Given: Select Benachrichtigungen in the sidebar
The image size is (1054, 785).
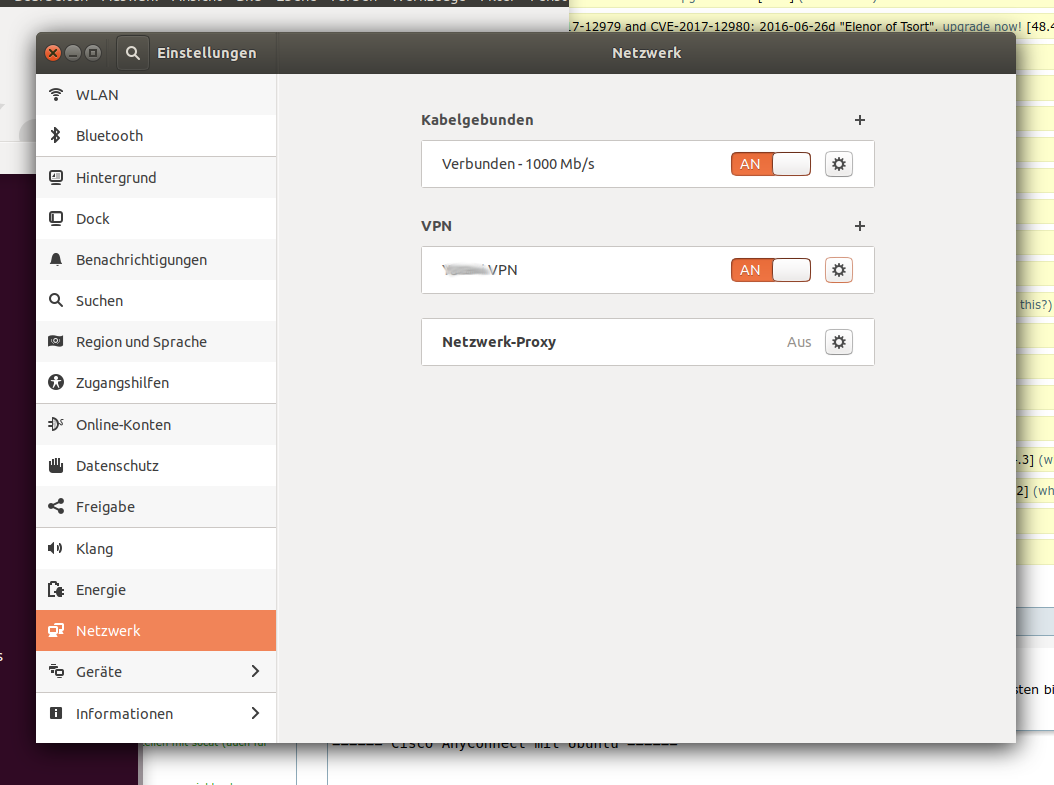Looking at the screenshot, I should tap(141, 260).
